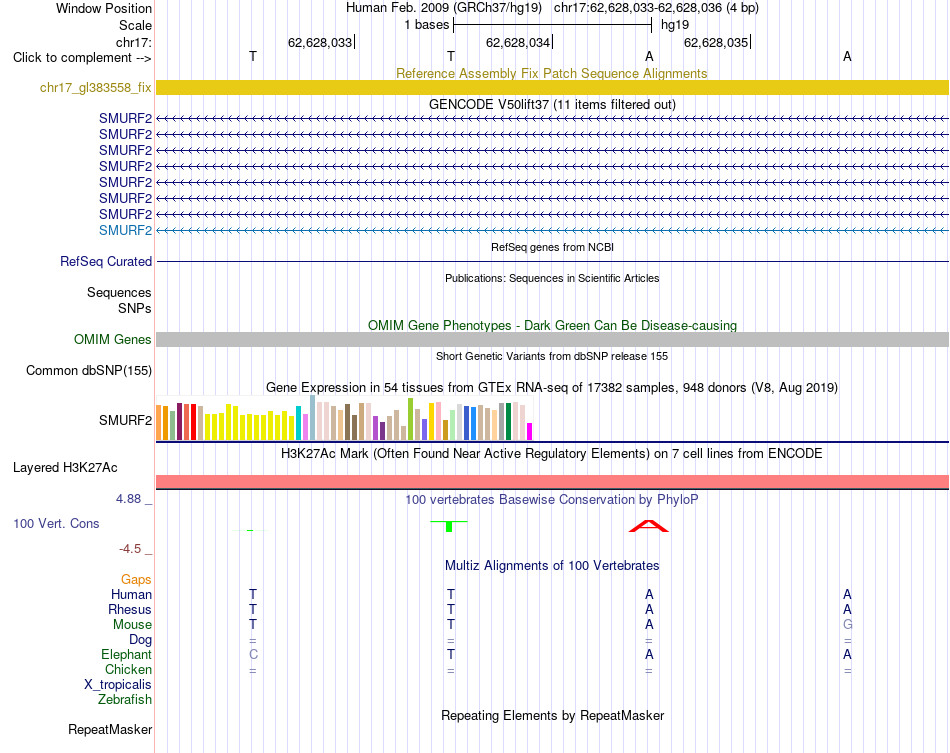
Task: Click the X_tropicalis species label
Action: pos(118,685)
